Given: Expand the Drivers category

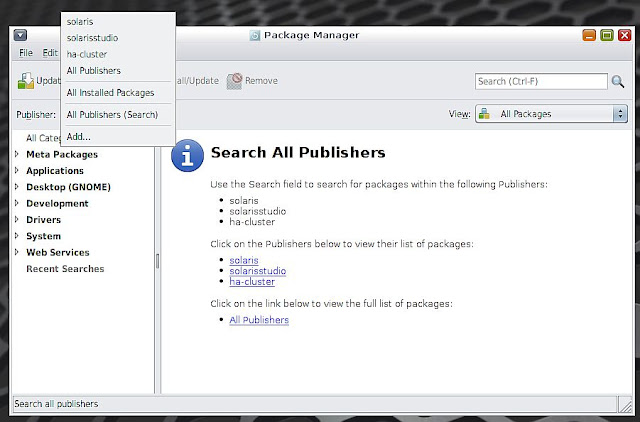Looking at the screenshot, I should [17, 220].
